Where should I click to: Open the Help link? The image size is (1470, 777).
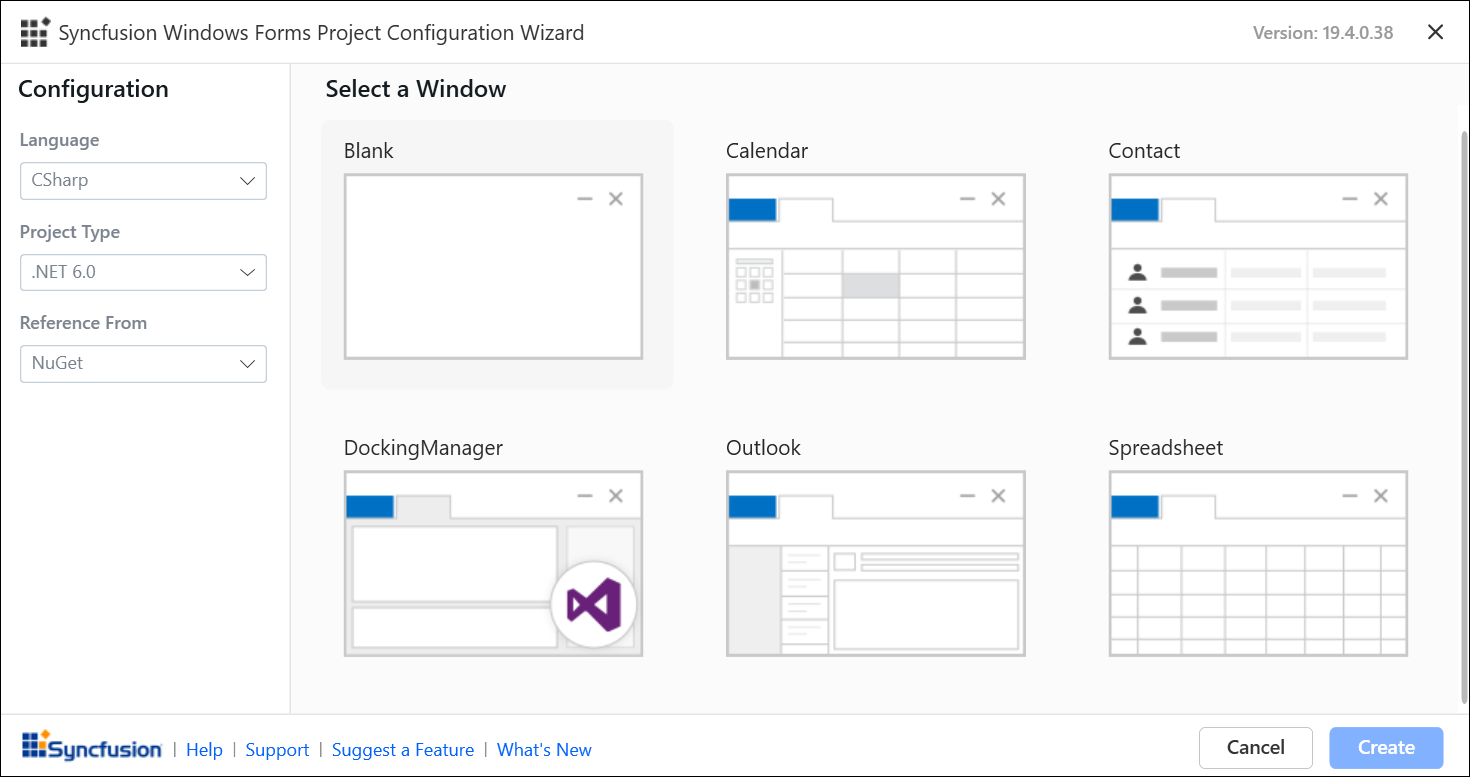204,750
